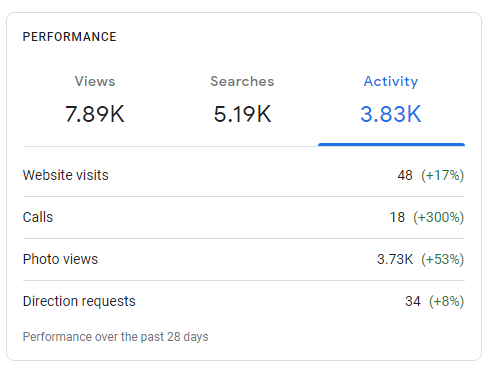Click the +8% change figure
The width and height of the screenshot is (494, 369).
pos(447,301)
